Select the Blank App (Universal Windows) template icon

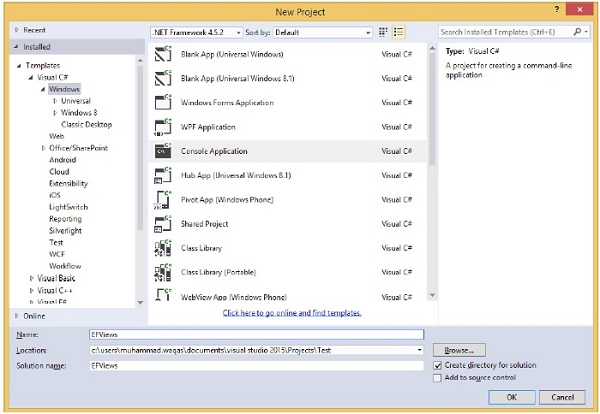click(163, 54)
